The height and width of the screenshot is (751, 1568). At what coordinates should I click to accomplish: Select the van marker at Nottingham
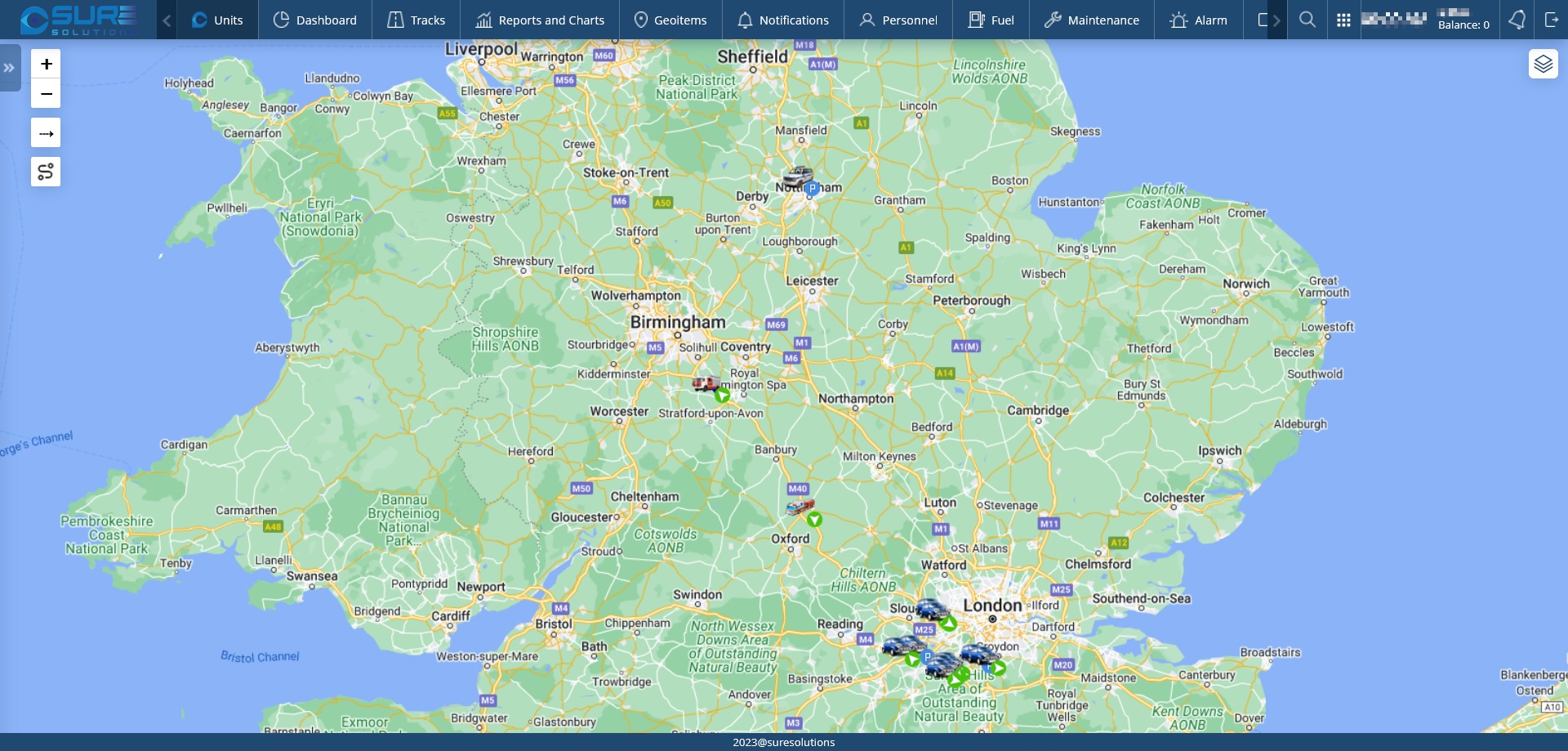click(x=797, y=177)
